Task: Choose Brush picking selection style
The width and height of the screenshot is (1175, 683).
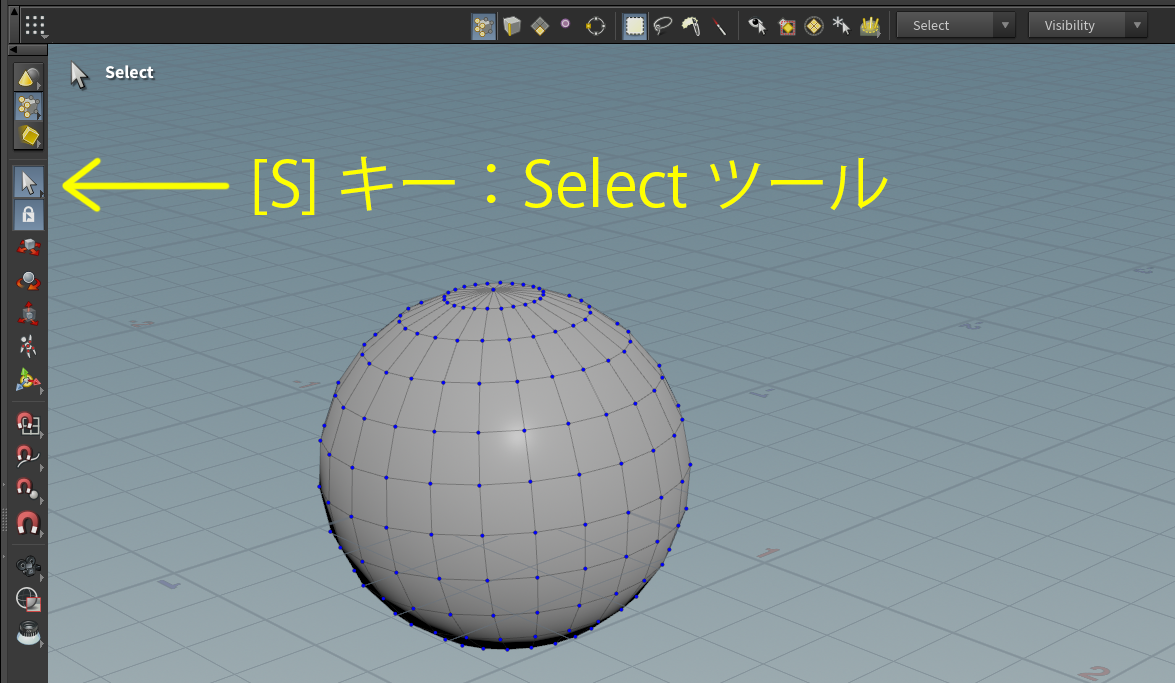Action: tap(691, 26)
